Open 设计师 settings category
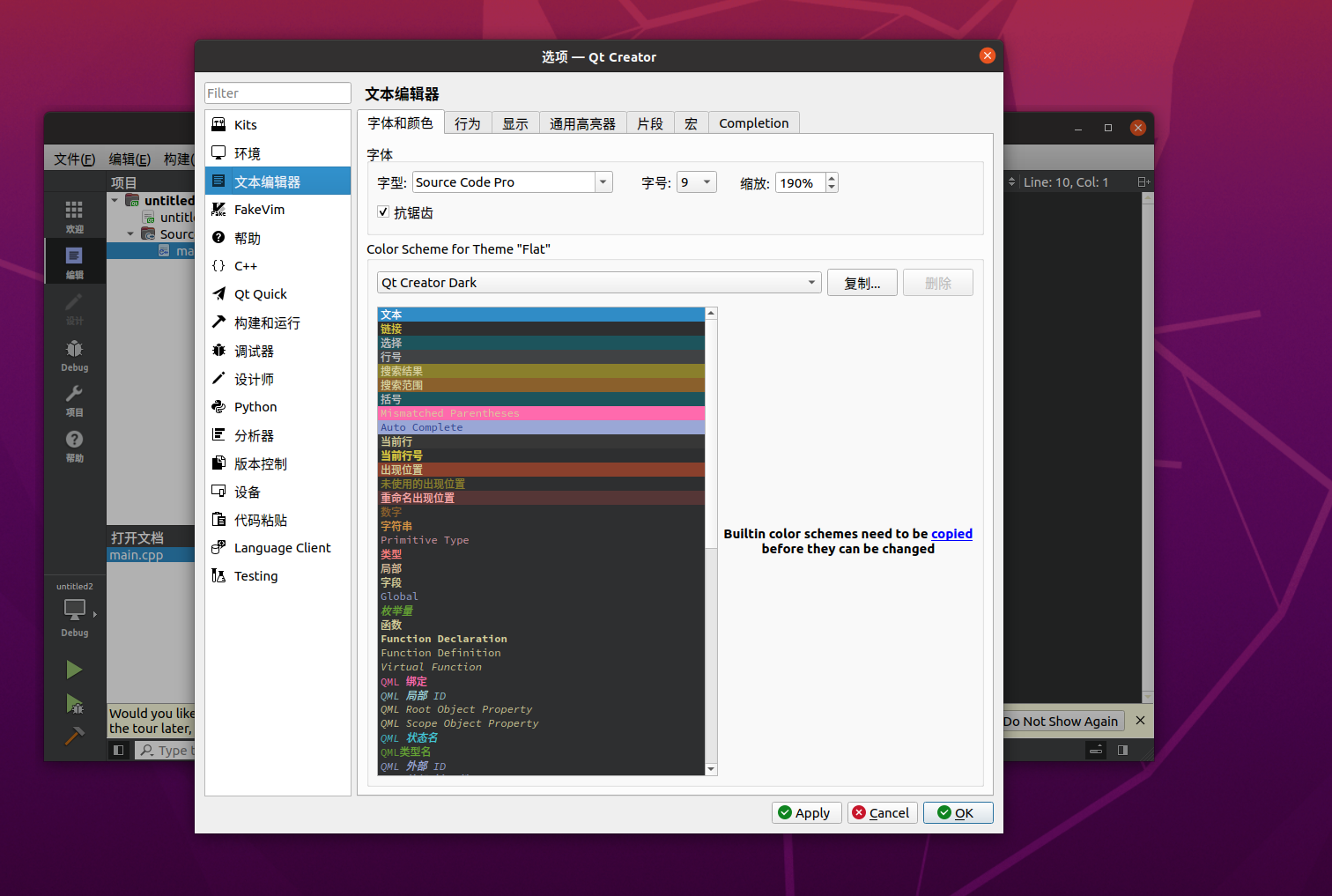 tap(277, 379)
